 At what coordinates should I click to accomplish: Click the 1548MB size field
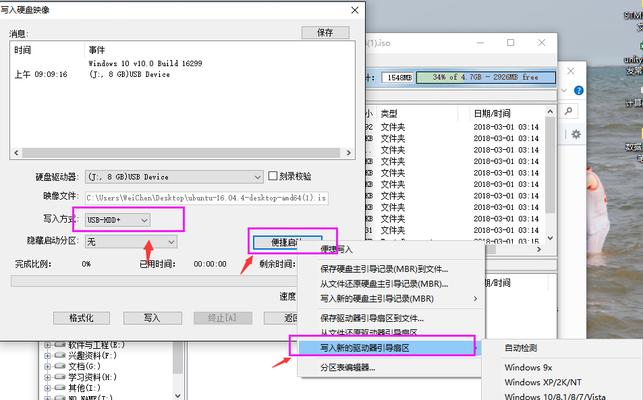coord(397,77)
